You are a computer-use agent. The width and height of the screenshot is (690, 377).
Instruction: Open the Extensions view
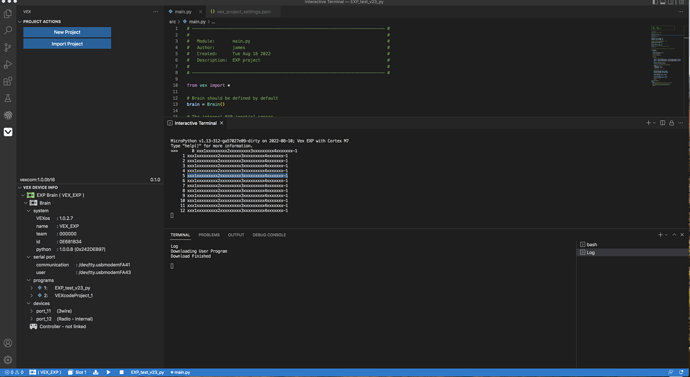point(7,81)
